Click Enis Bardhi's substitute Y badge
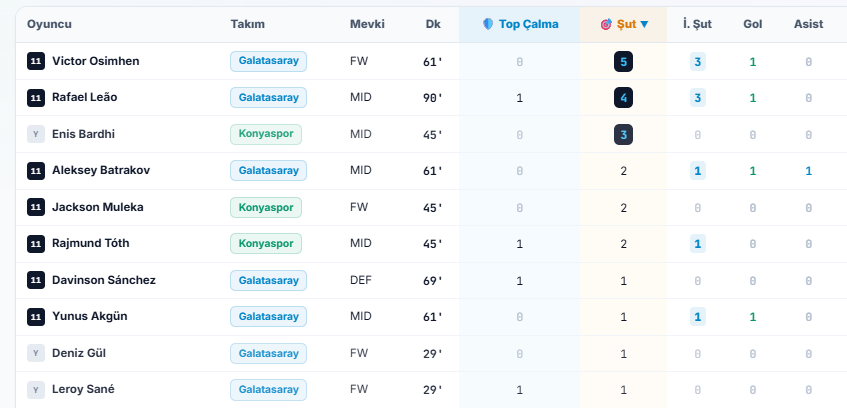847x408 pixels. pyautogui.click(x=36, y=134)
